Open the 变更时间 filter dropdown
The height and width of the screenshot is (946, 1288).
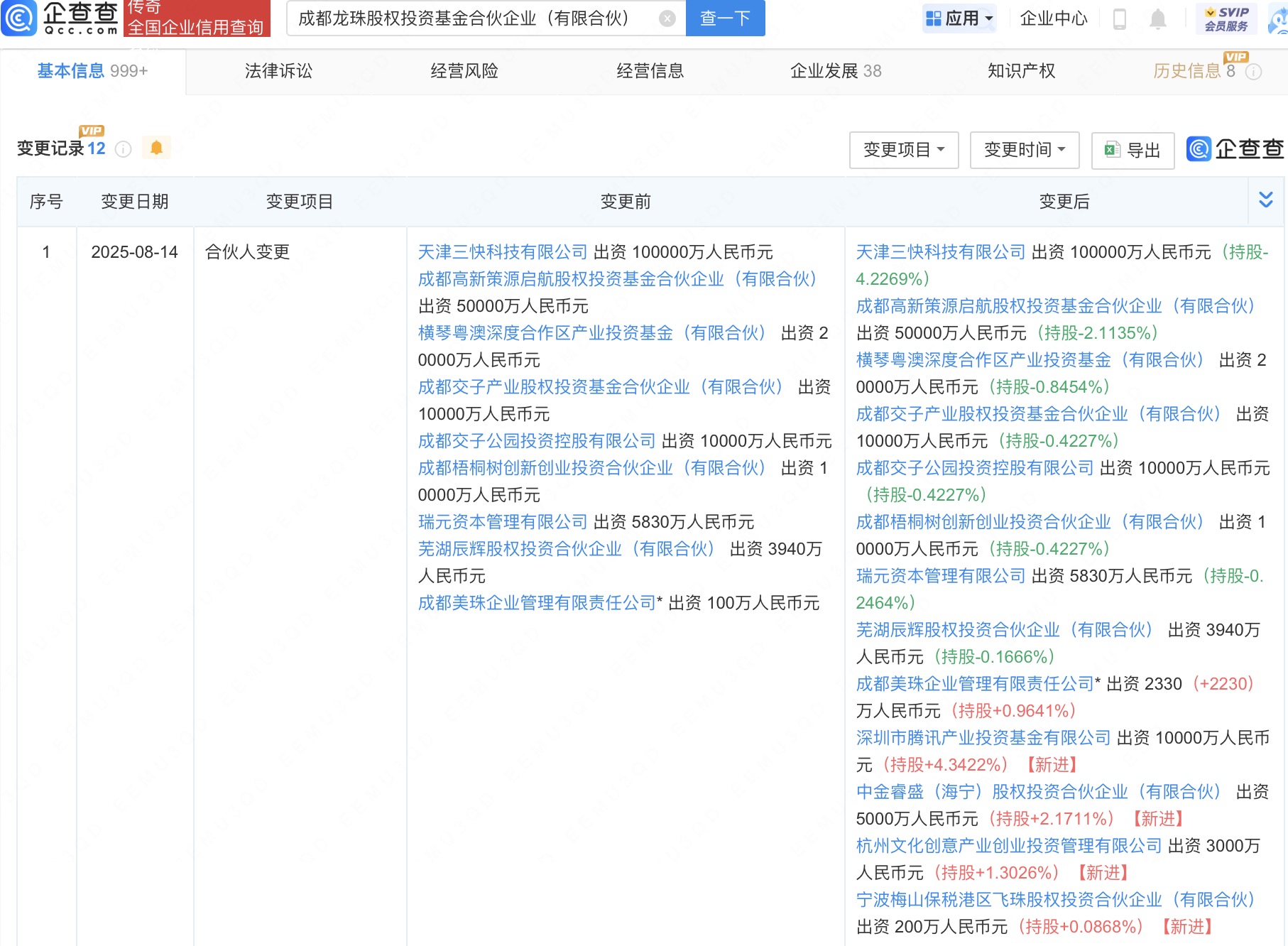(x=1024, y=150)
